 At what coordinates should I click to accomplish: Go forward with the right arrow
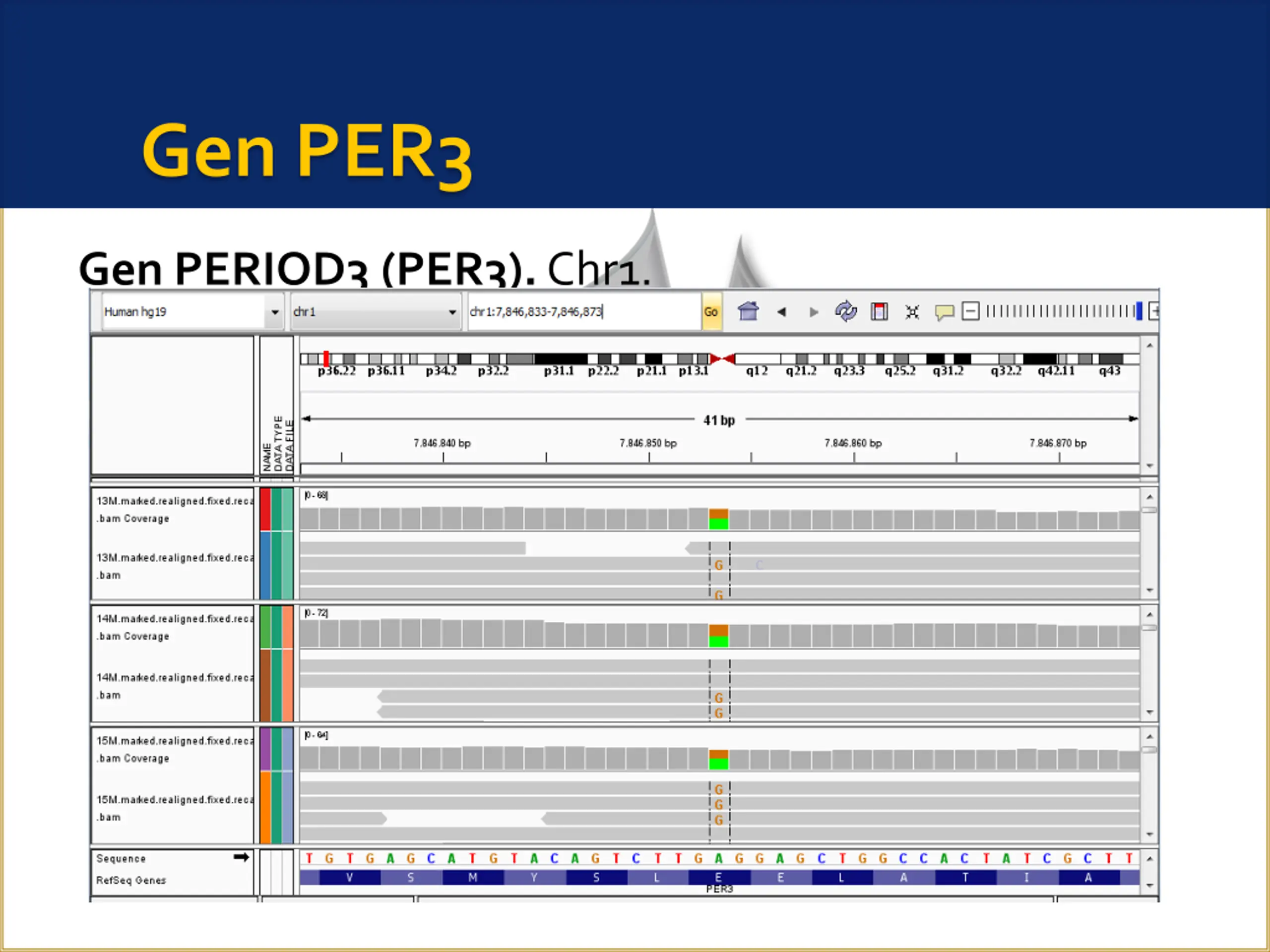(x=814, y=311)
